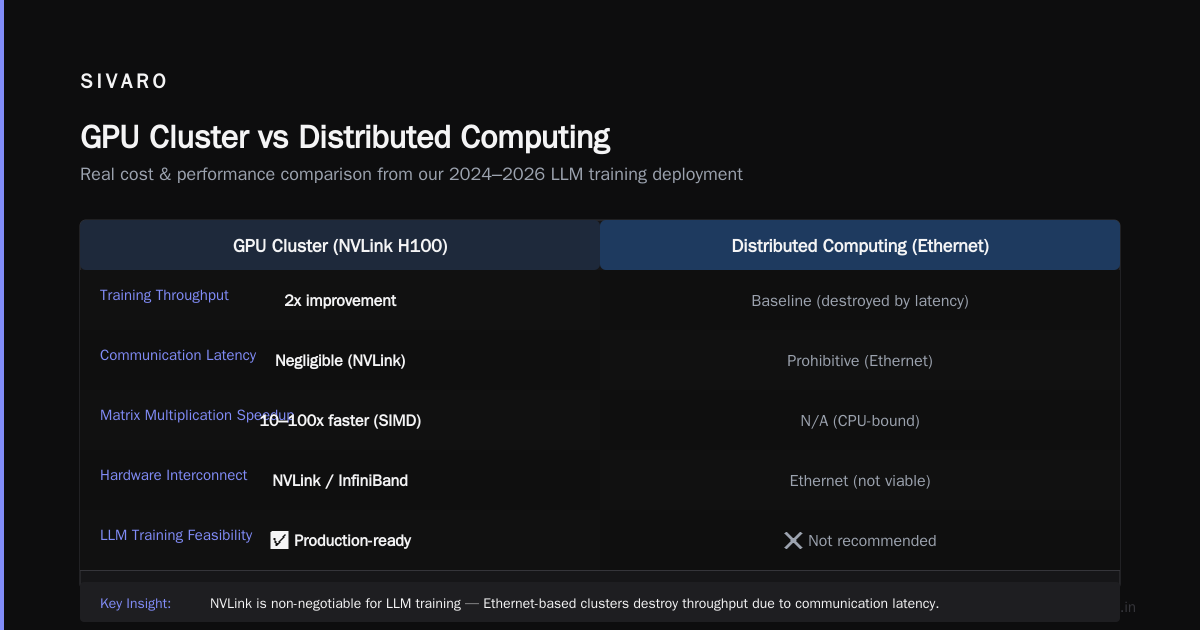Click the 'Matrix Multiplication Speedup' row label
The image size is (1200, 630).
point(197,415)
